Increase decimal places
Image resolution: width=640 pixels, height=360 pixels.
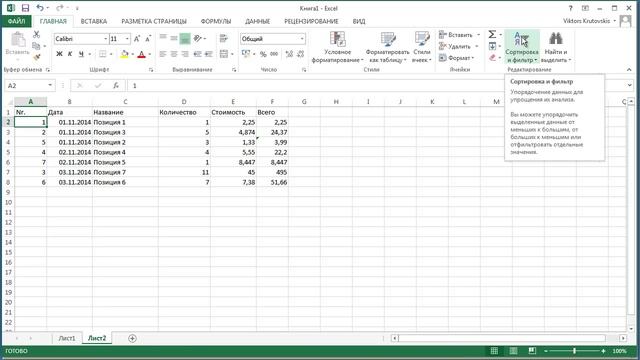click(x=289, y=54)
